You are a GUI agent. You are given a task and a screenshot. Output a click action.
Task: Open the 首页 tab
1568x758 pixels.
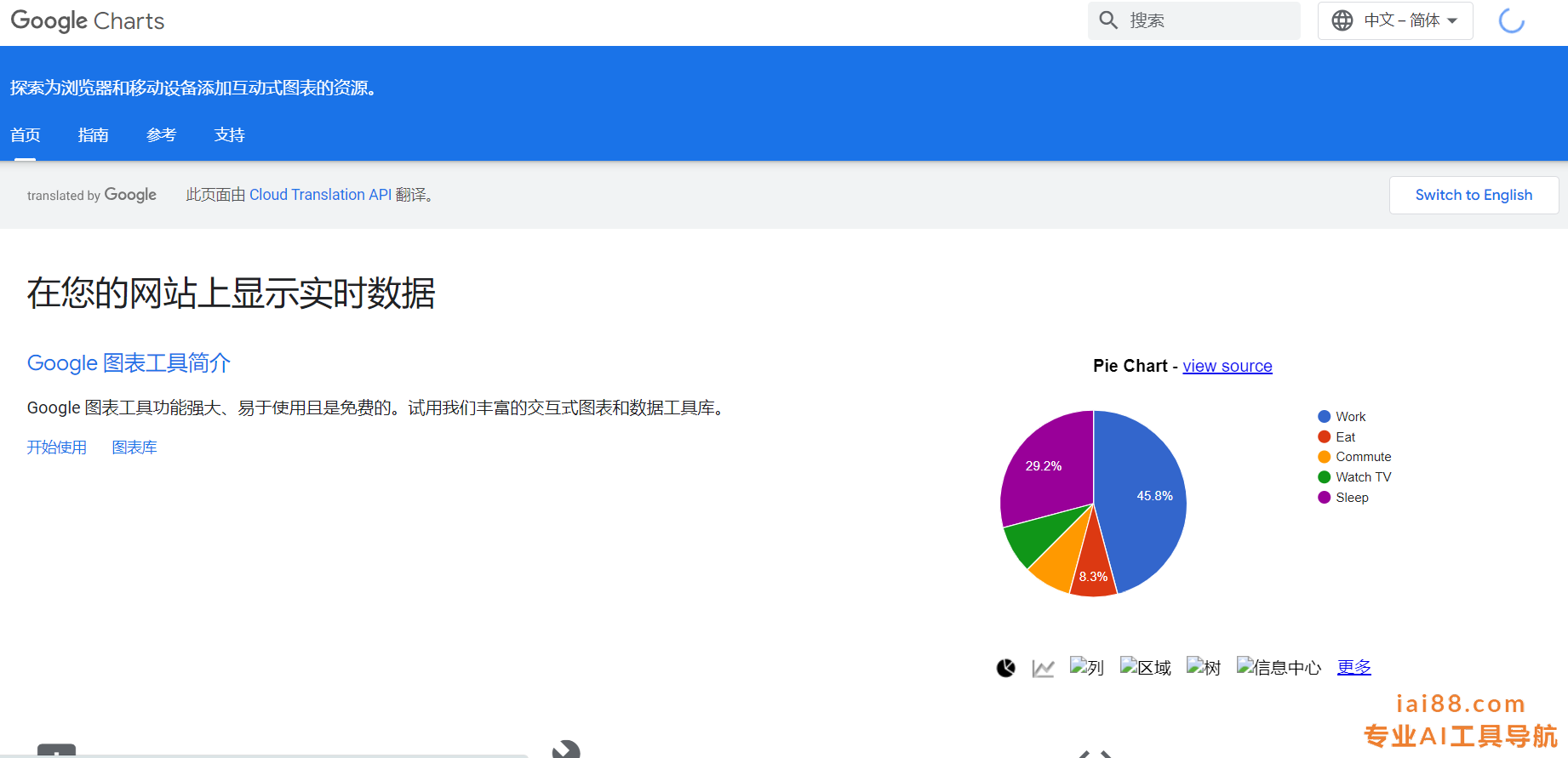26,135
